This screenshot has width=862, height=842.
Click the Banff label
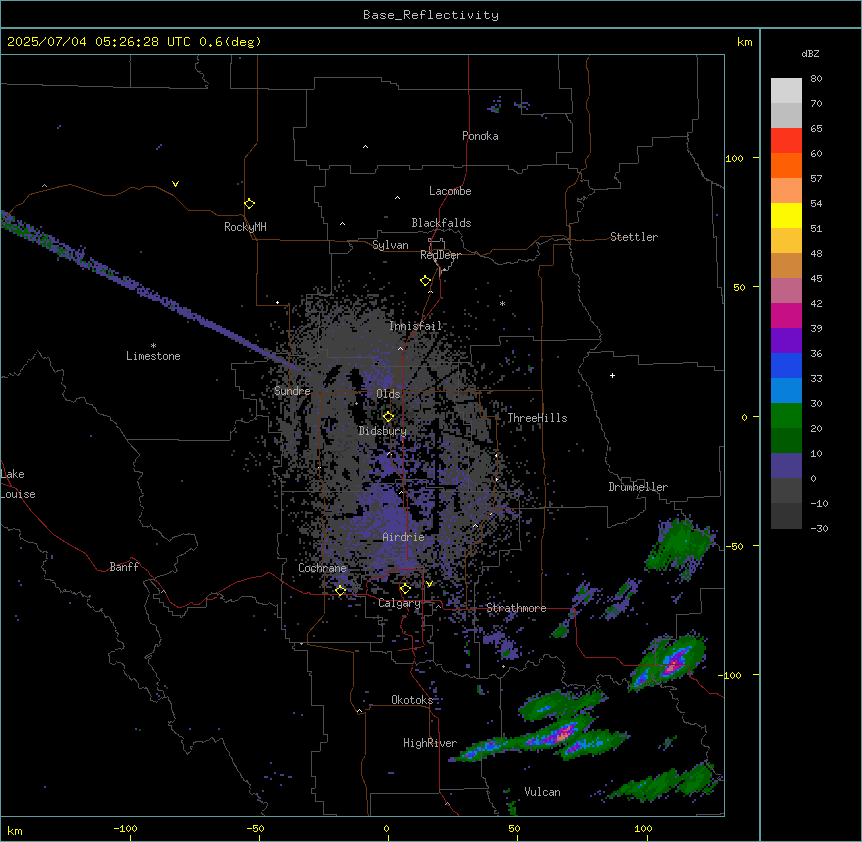[124, 567]
